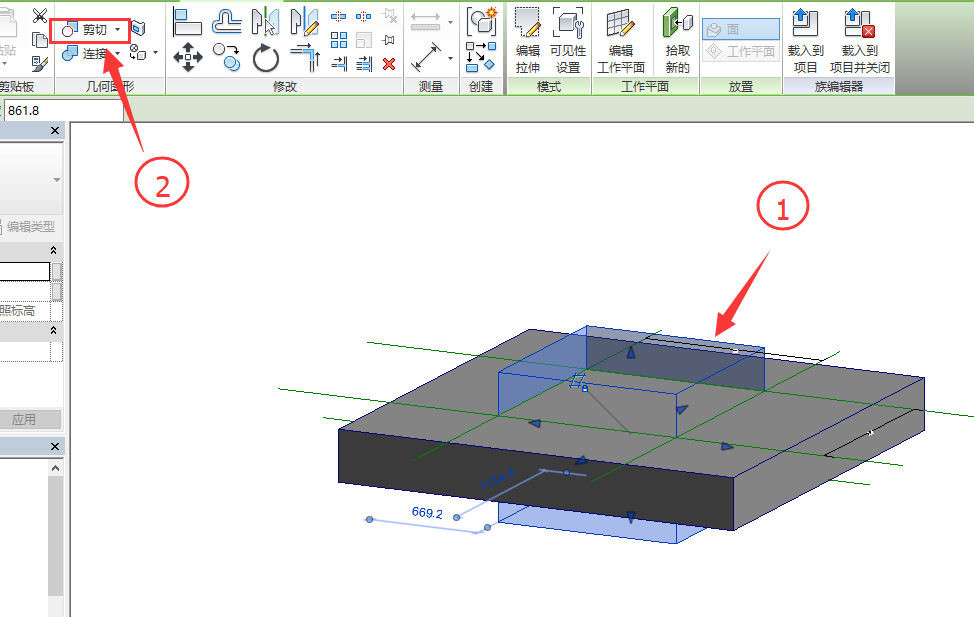Image resolution: width=974 pixels, height=617 pixels.
Task: Click 编辑类型 (Edit Type) button
Action: (27, 227)
